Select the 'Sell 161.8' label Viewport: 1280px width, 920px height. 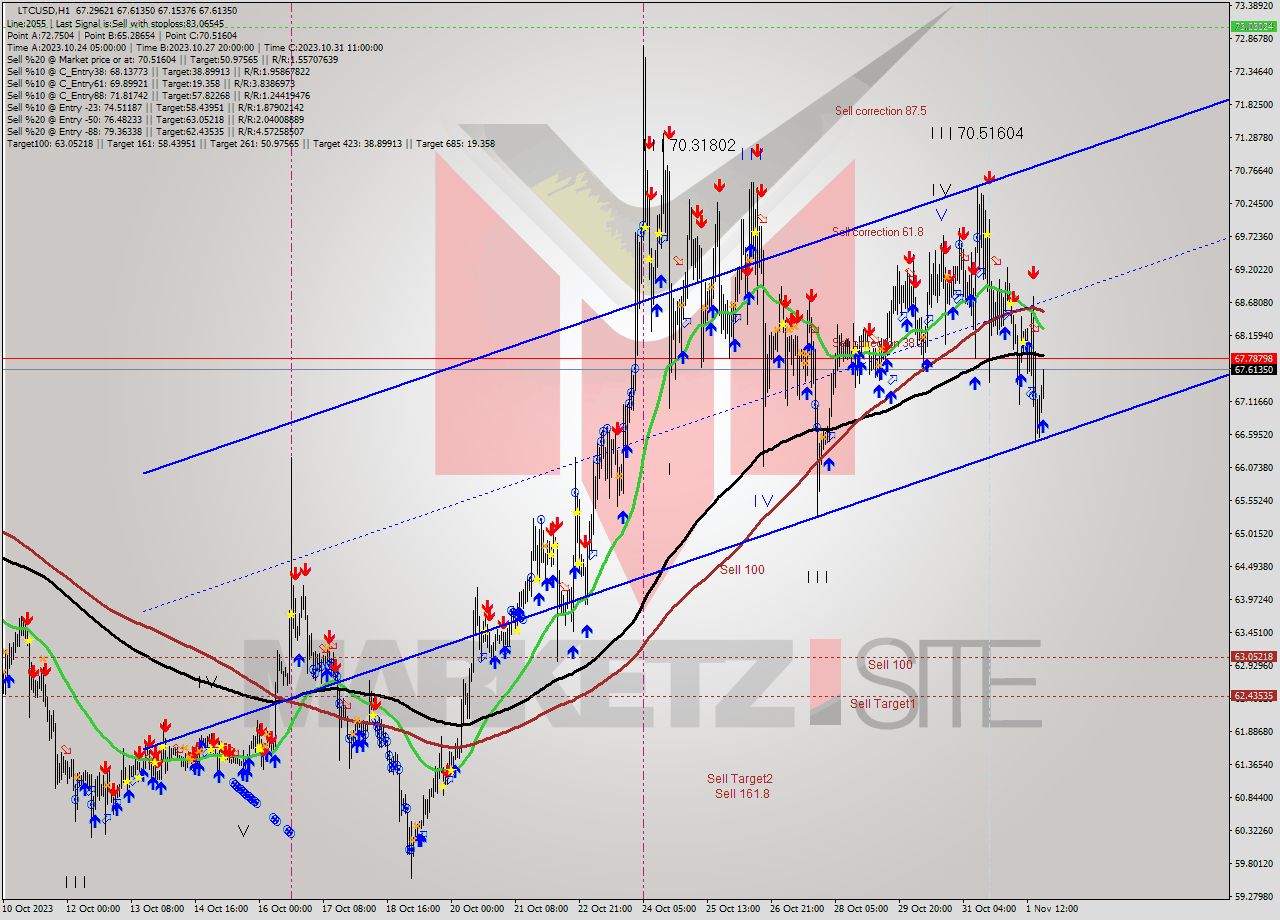coord(742,794)
